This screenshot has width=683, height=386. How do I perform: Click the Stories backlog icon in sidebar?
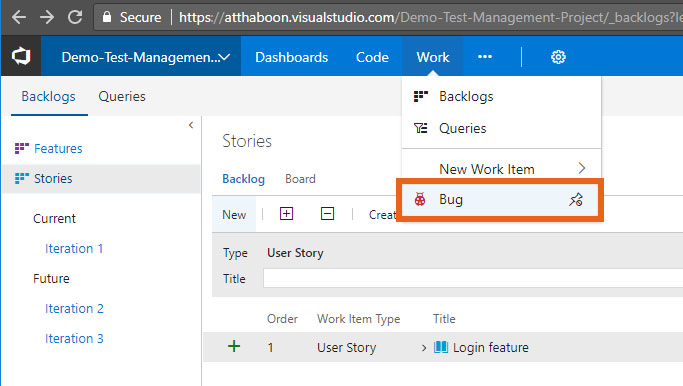22,178
